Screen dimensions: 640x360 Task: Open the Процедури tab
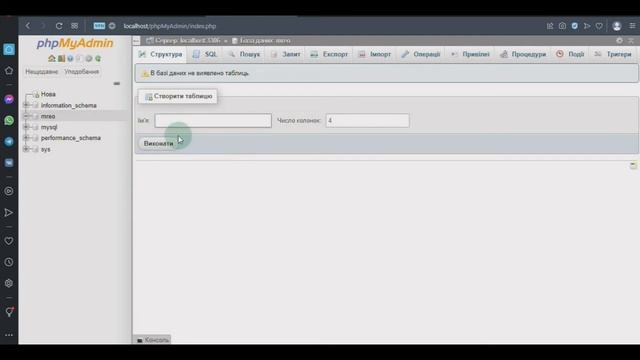(x=523, y=54)
